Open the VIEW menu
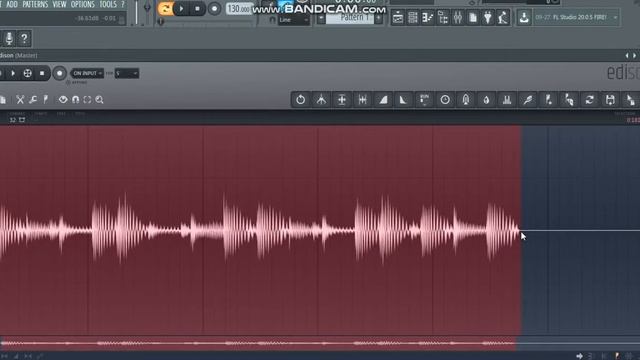 point(59,4)
